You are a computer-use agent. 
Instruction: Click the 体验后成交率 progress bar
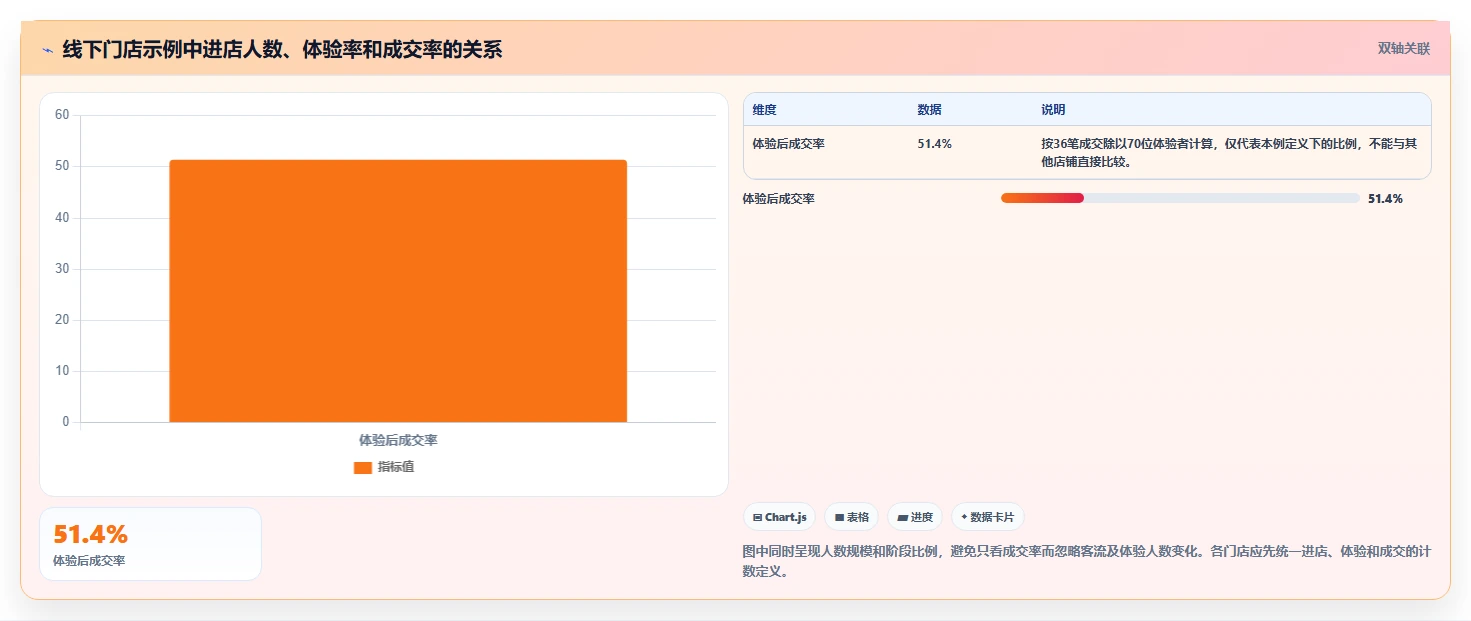coord(1180,198)
